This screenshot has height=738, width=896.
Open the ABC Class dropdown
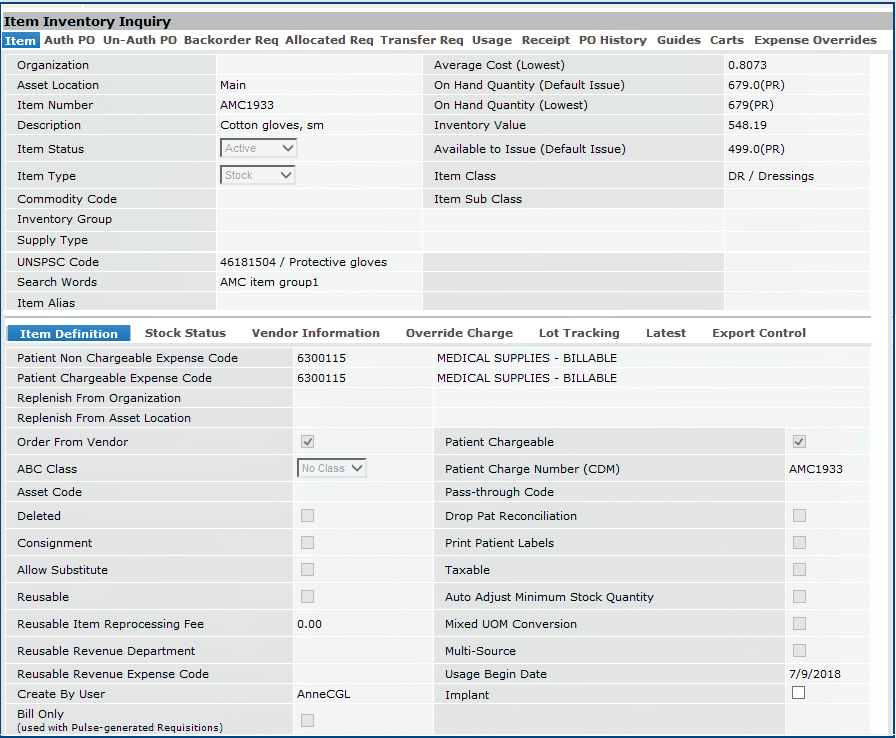332,468
